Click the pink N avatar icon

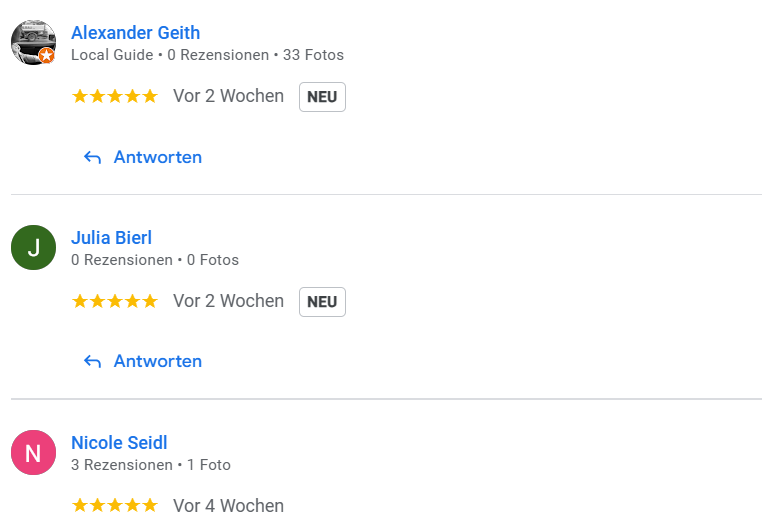[x=33, y=453]
